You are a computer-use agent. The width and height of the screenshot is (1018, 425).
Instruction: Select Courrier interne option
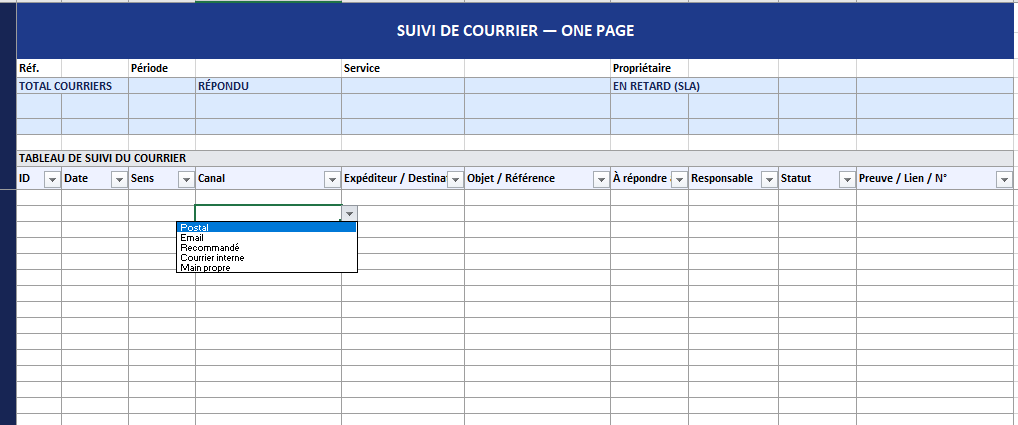(x=266, y=258)
